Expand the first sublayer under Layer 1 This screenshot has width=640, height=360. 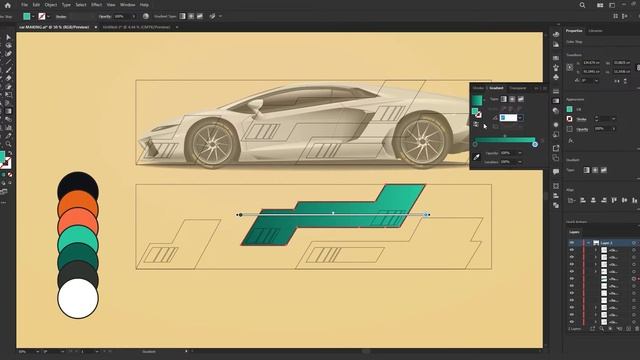click(x=596, y=250)
